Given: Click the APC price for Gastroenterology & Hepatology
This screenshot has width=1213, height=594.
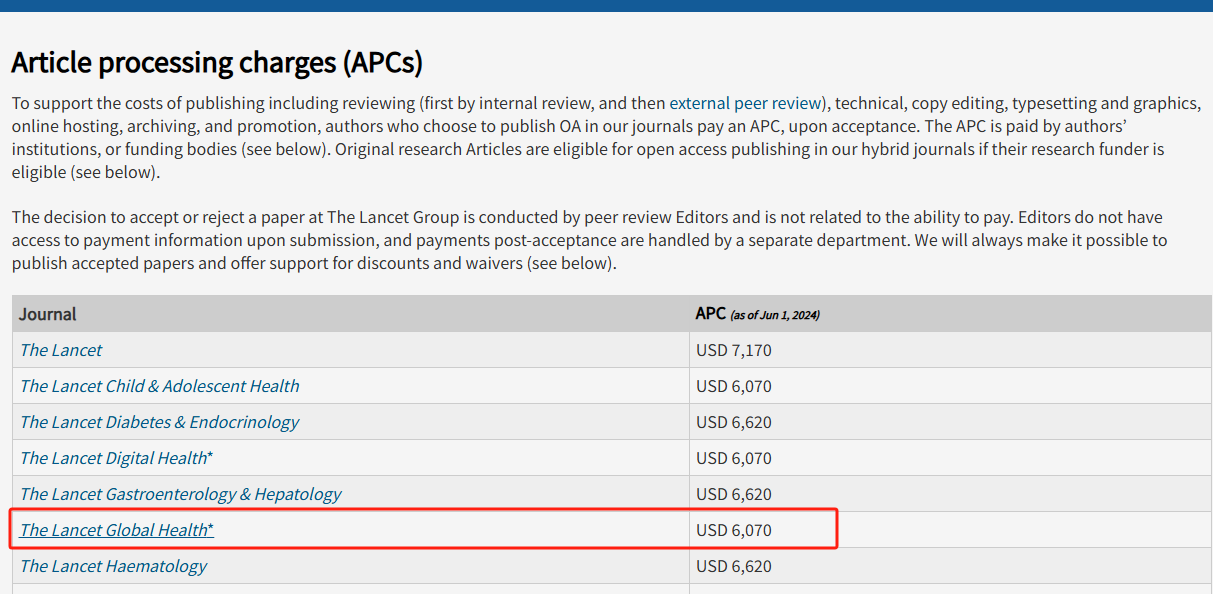Looking at the screenshot, I should click(x=734, y=494).
